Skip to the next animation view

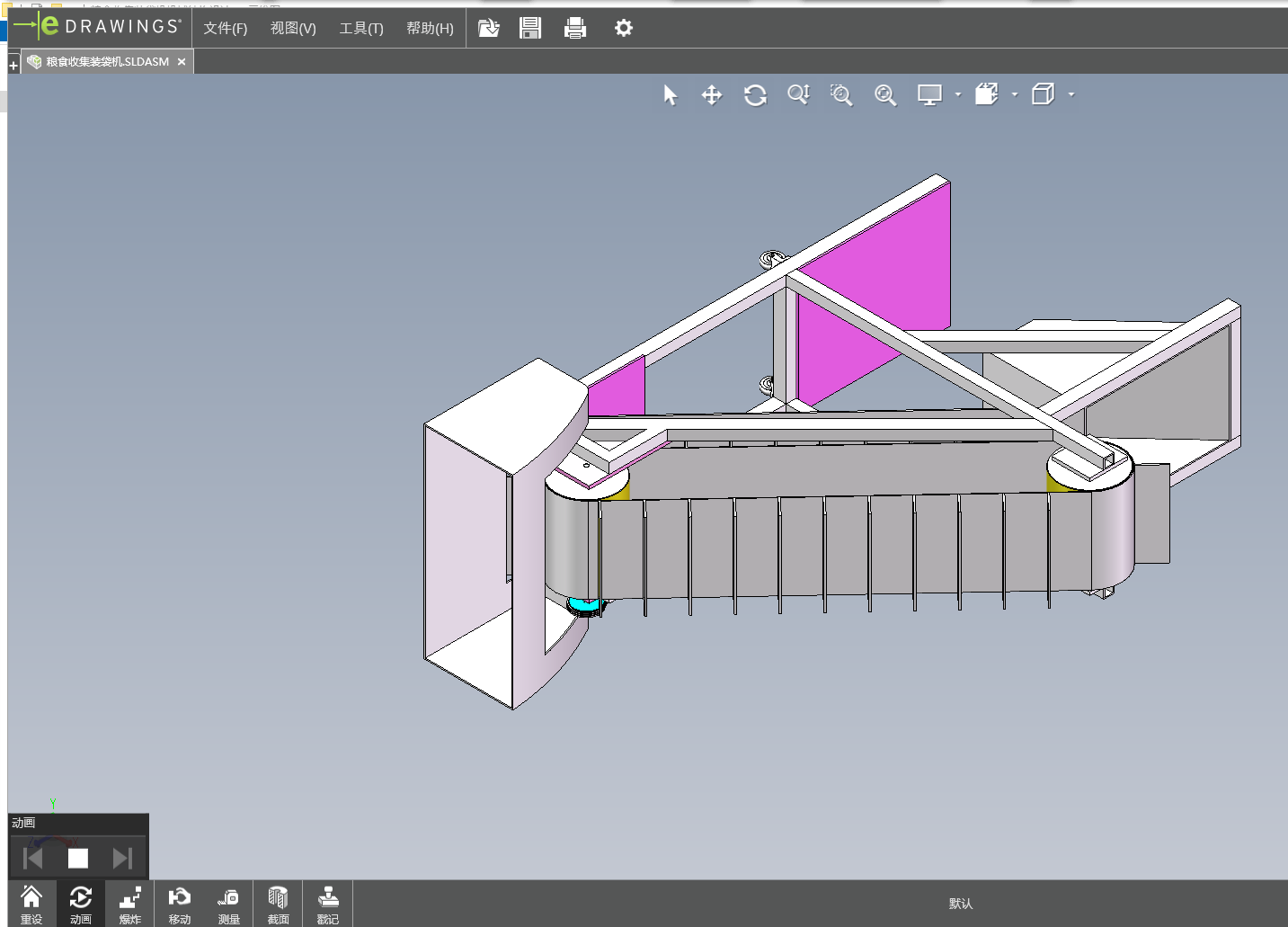click(123, 859)
